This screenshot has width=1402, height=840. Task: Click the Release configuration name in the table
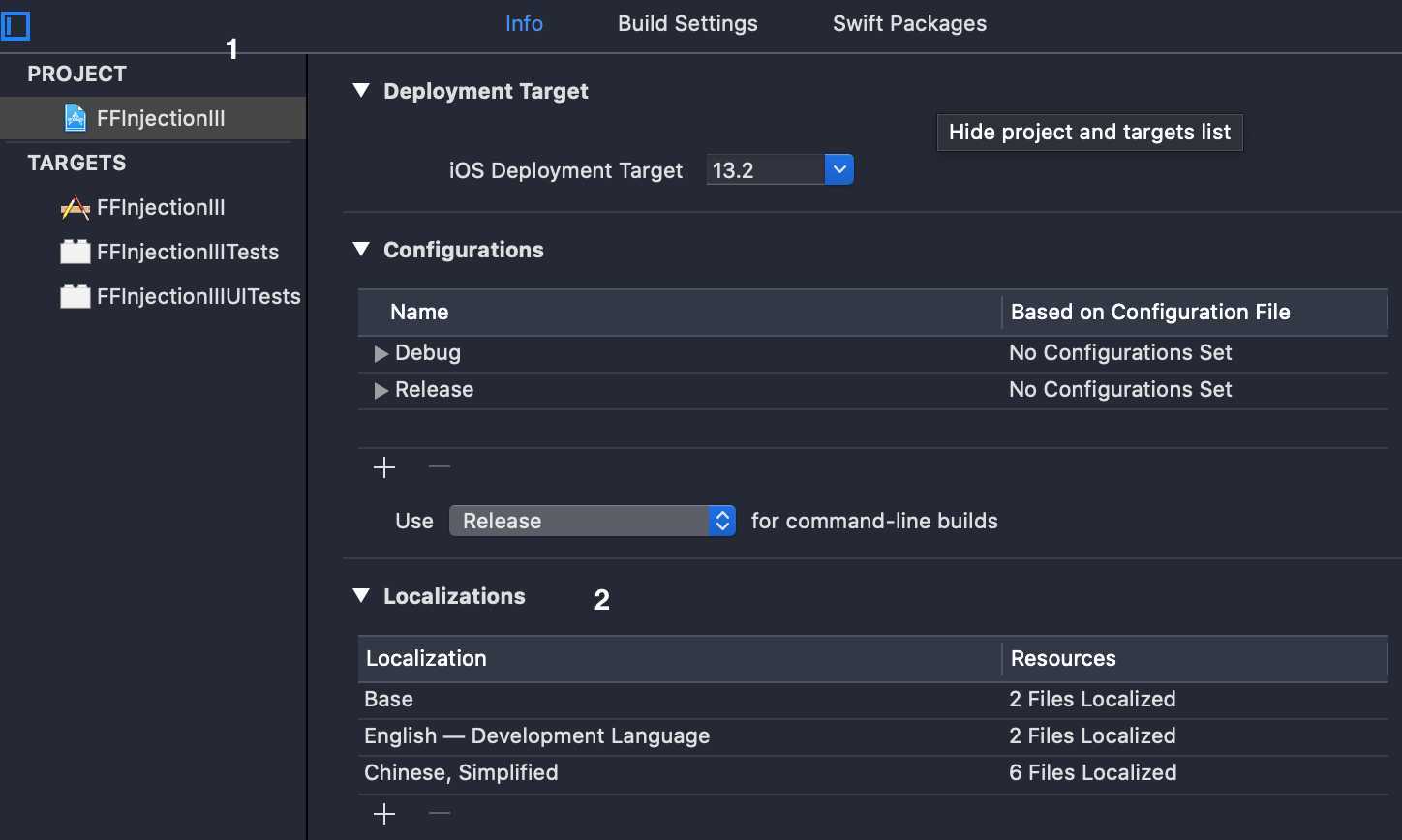[x=434, y=390]
